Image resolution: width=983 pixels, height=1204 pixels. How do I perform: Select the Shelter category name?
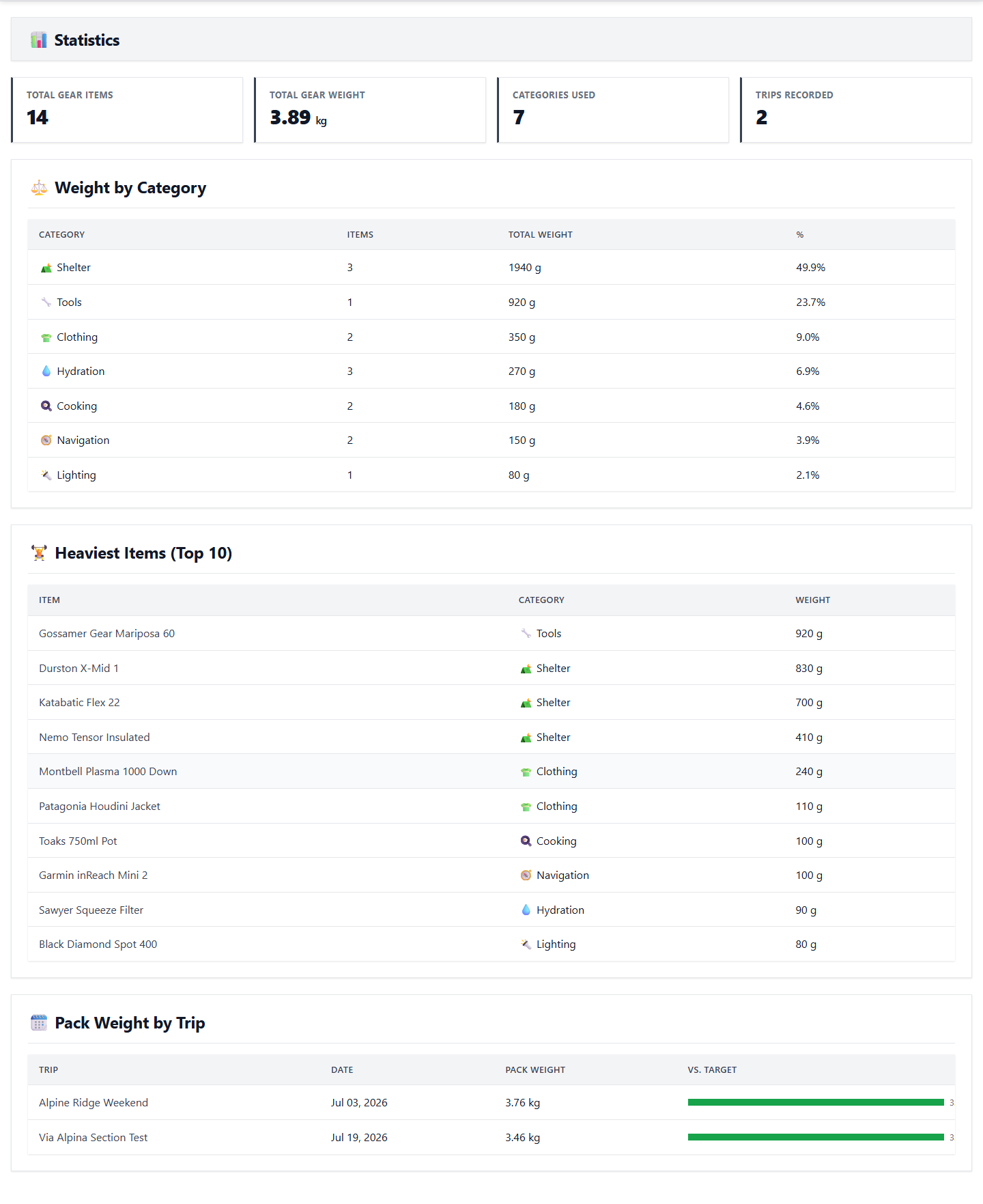[x=74, y=268]
